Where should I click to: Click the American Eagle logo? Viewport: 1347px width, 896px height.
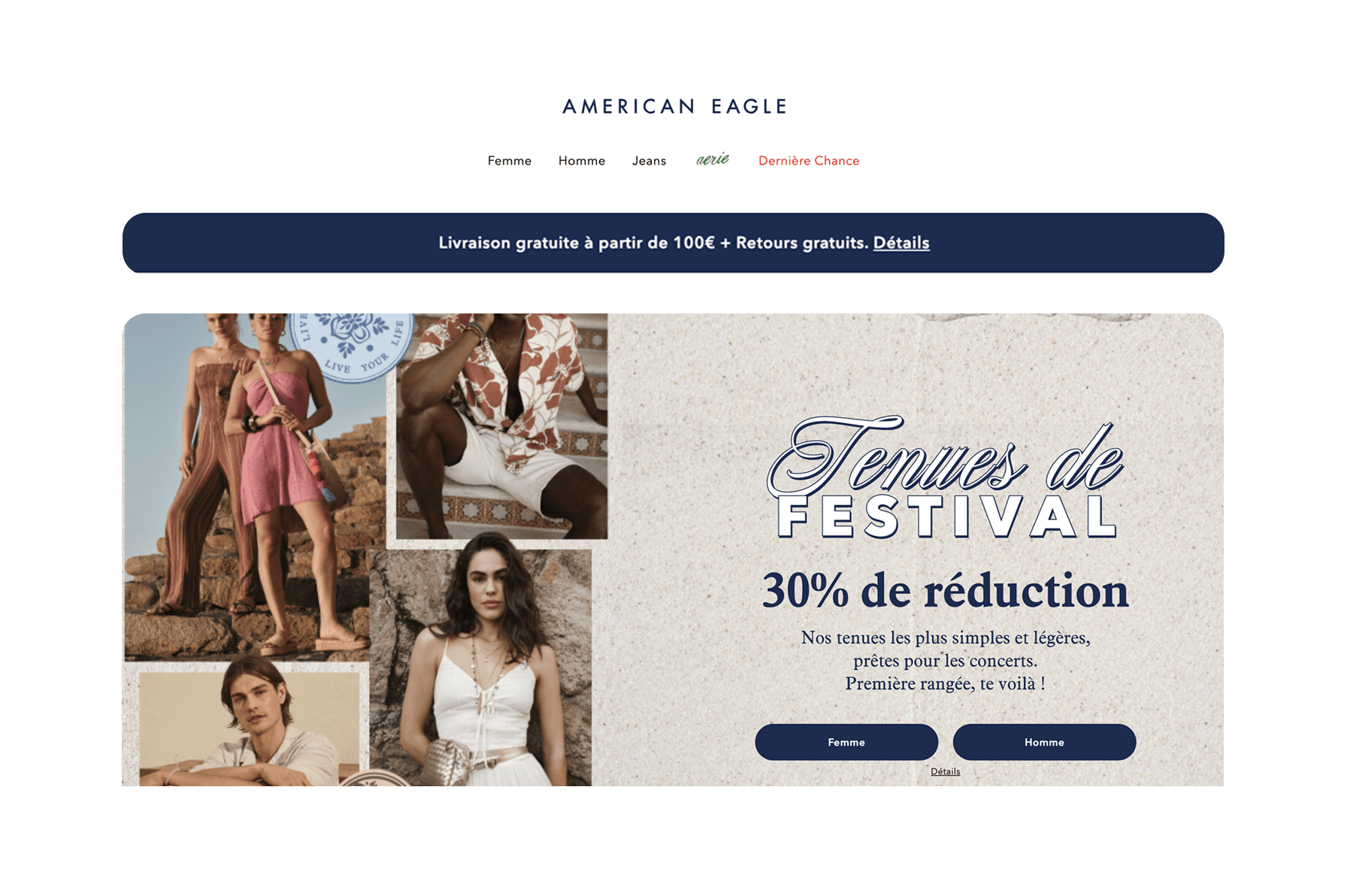674,107
